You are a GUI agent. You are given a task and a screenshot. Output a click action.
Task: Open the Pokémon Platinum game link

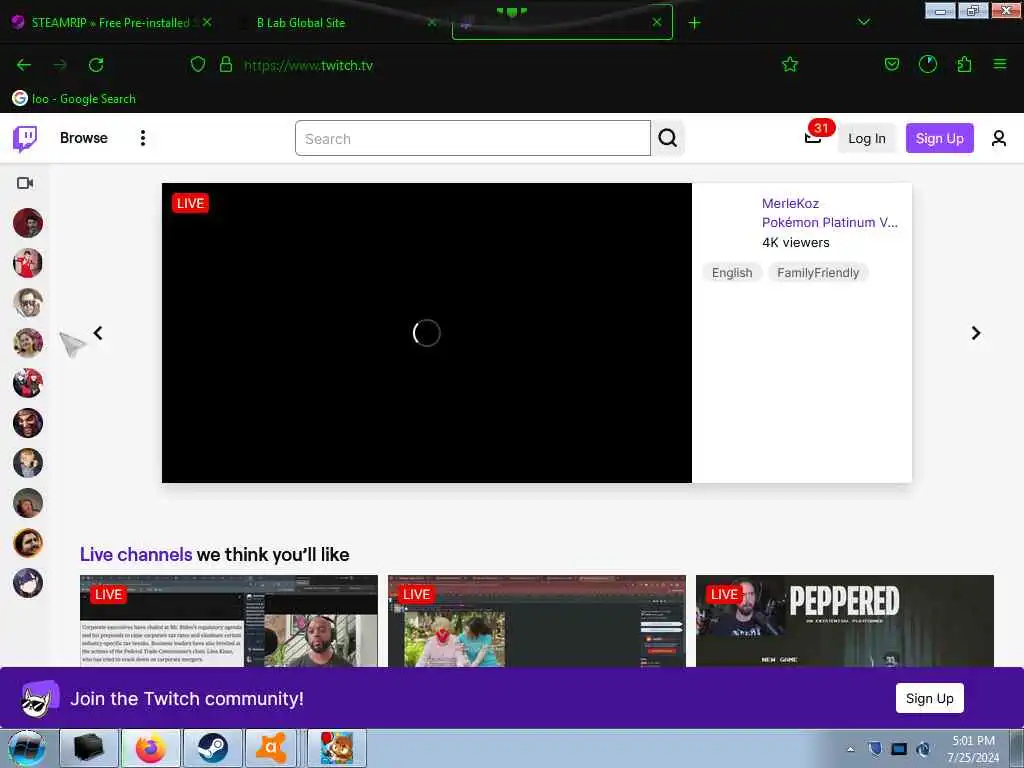[x=829, y=223]
